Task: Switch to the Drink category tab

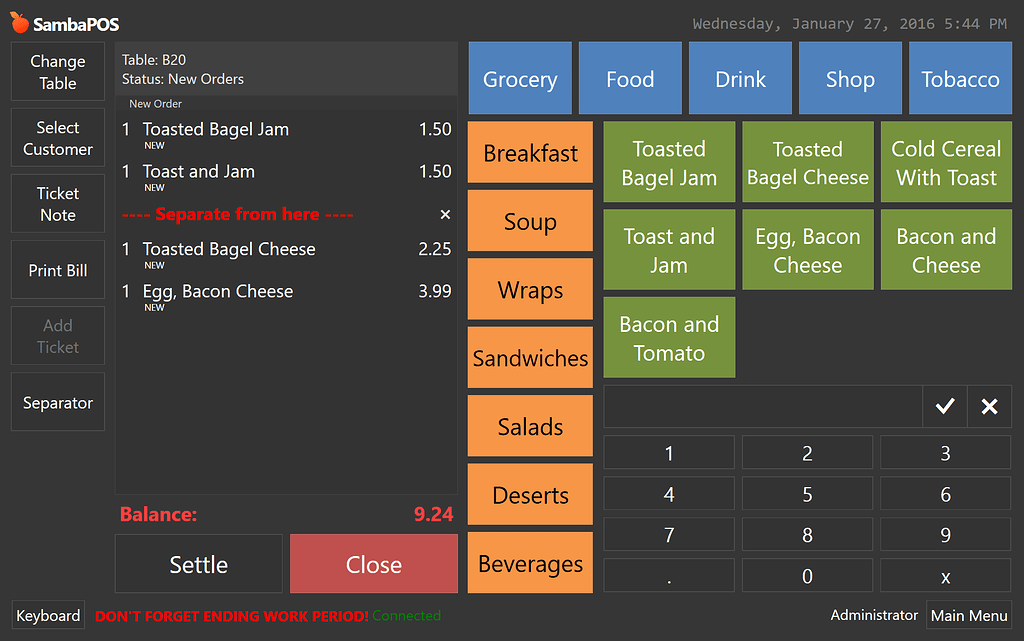Action: 740,78
